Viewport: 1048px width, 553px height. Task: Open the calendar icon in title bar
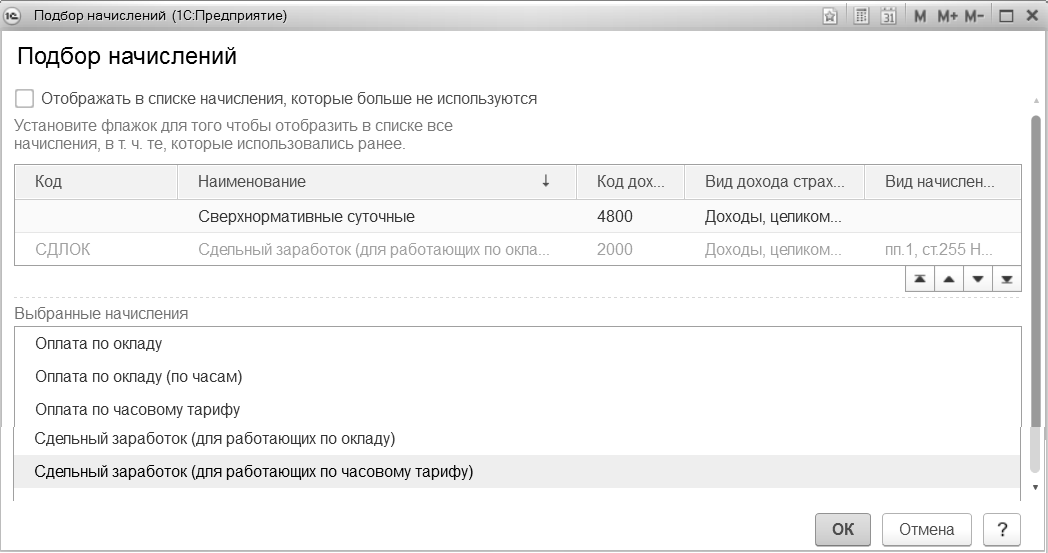point(888,16)
